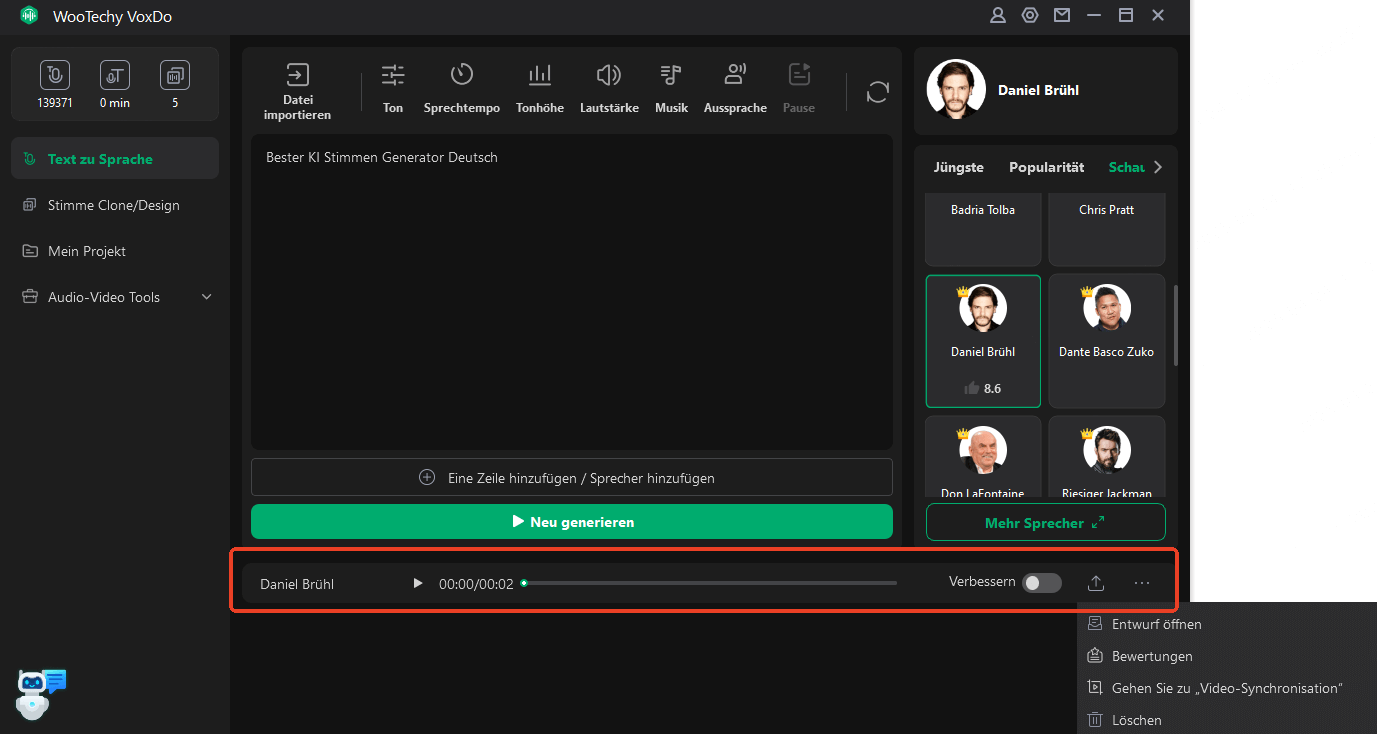Select the Dante Basco Zuko voice card
This screenshot has height=734, width=1377.
point(1106,340)
